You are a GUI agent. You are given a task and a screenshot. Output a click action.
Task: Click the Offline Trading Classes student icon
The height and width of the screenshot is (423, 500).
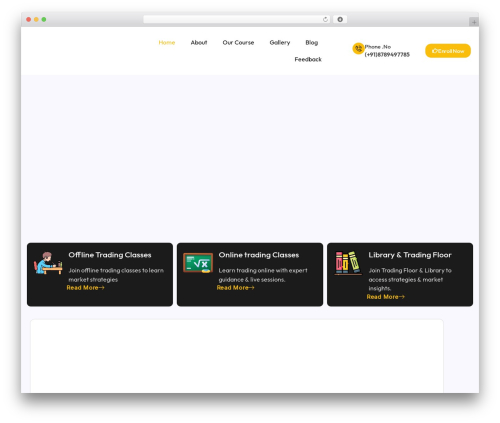point(48,263)
